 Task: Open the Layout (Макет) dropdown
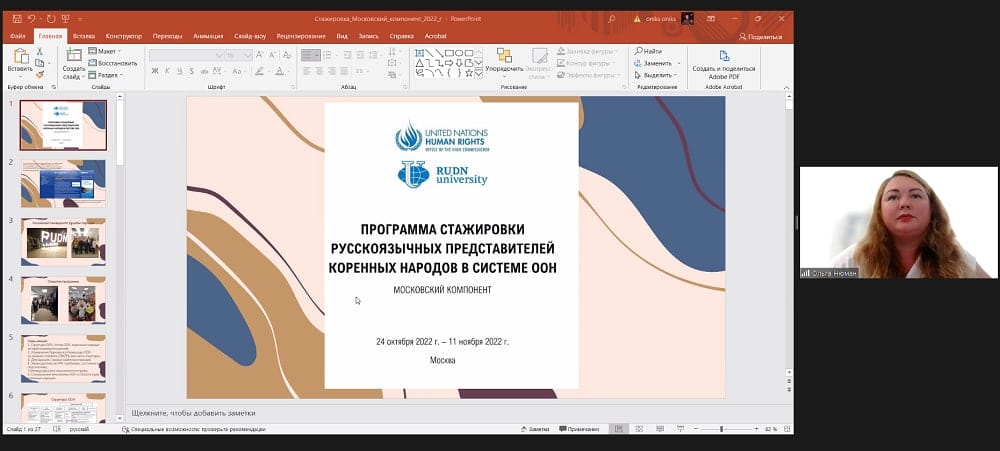(105, 51)
